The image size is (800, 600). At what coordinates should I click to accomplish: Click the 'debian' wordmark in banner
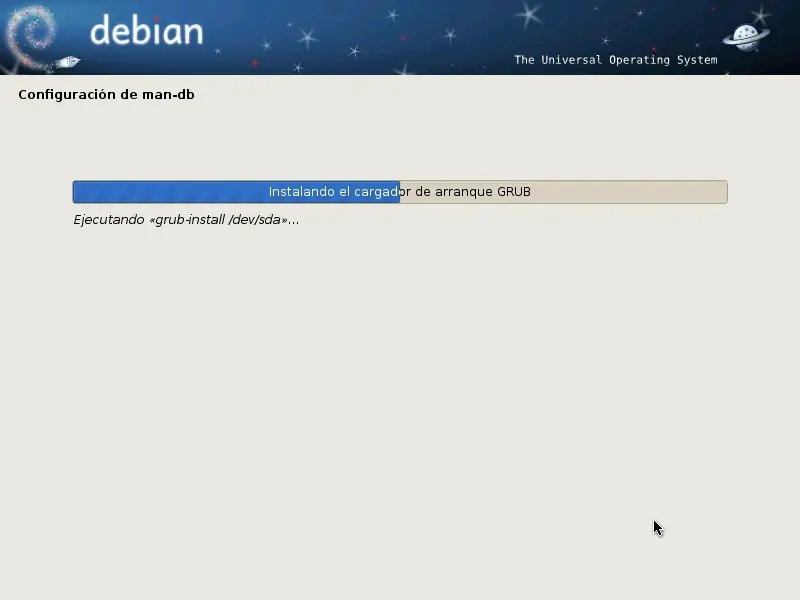point(147,30)
